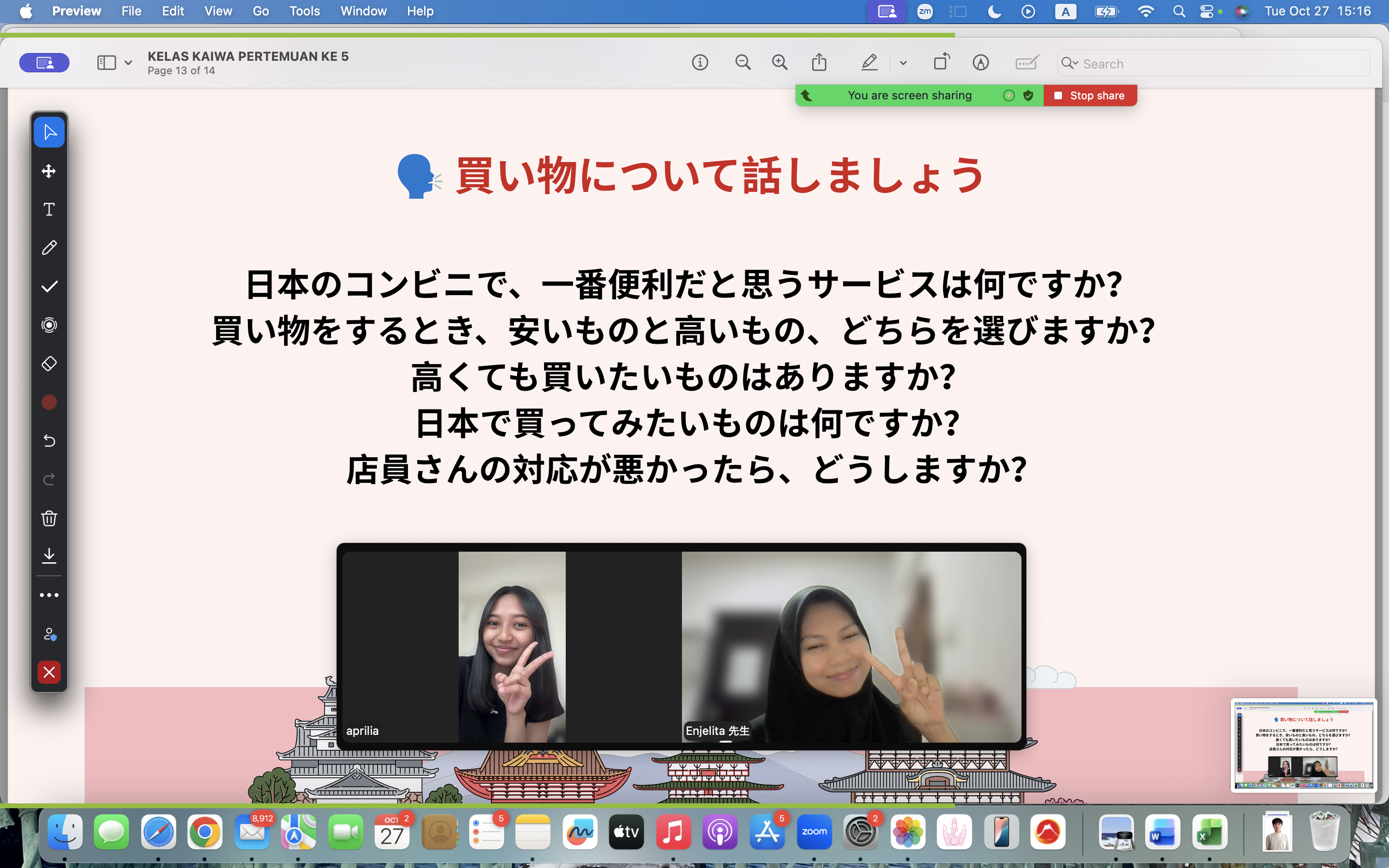Select the Spotlight annotation tool
Screen dimensions: 1389x868
click(x=49, y=325)
